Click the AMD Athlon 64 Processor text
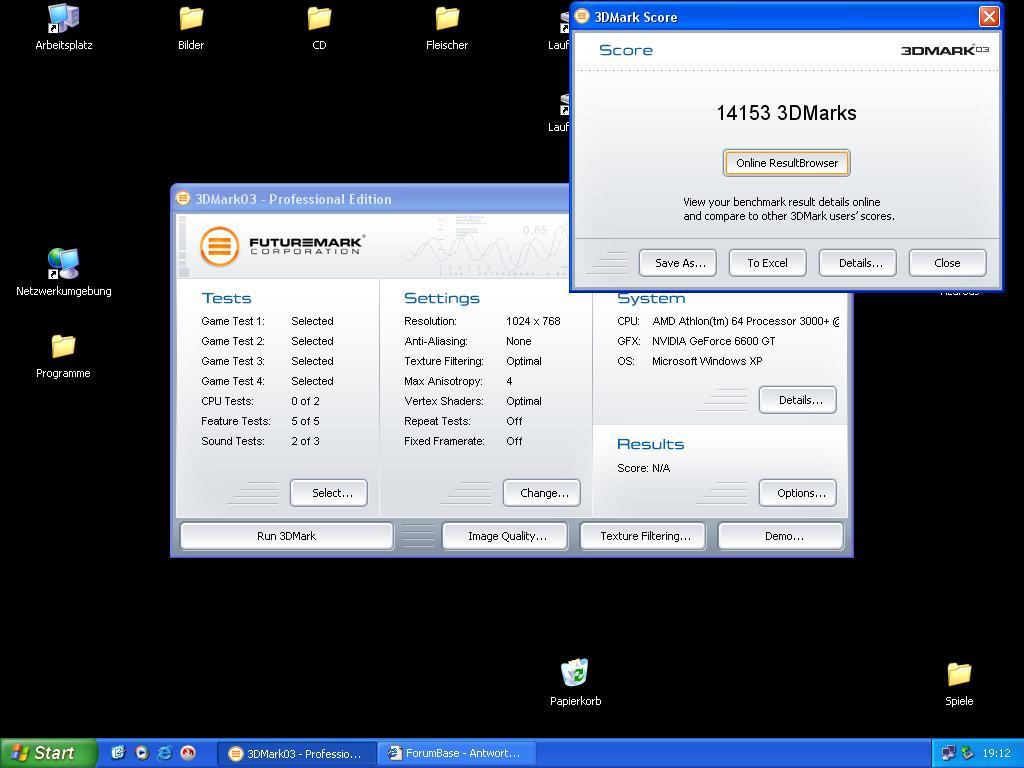 pyautogui.click(x=745, y=321)
